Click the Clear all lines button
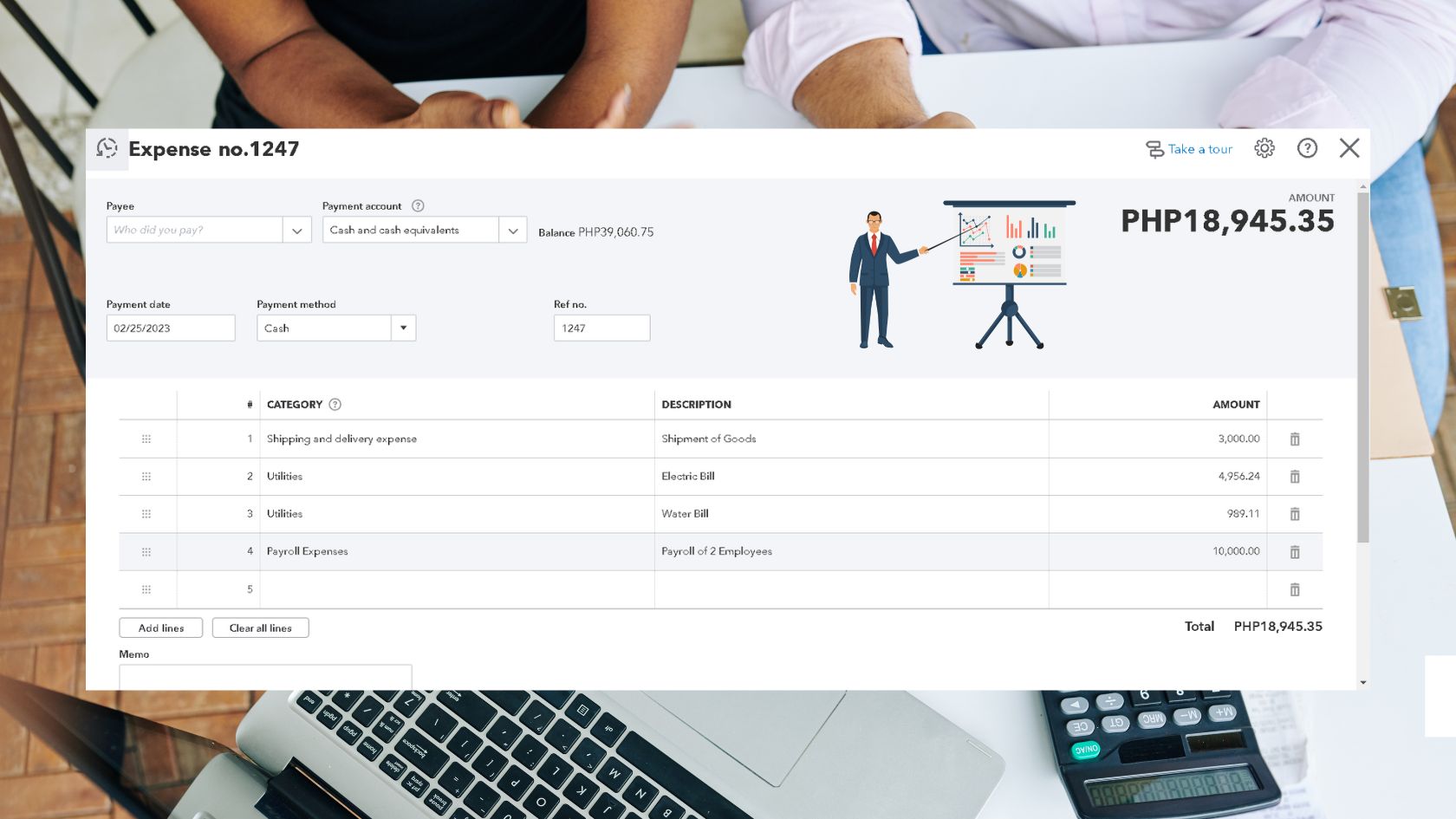Viewport: 1456px width, 819px height. (261, 627)
